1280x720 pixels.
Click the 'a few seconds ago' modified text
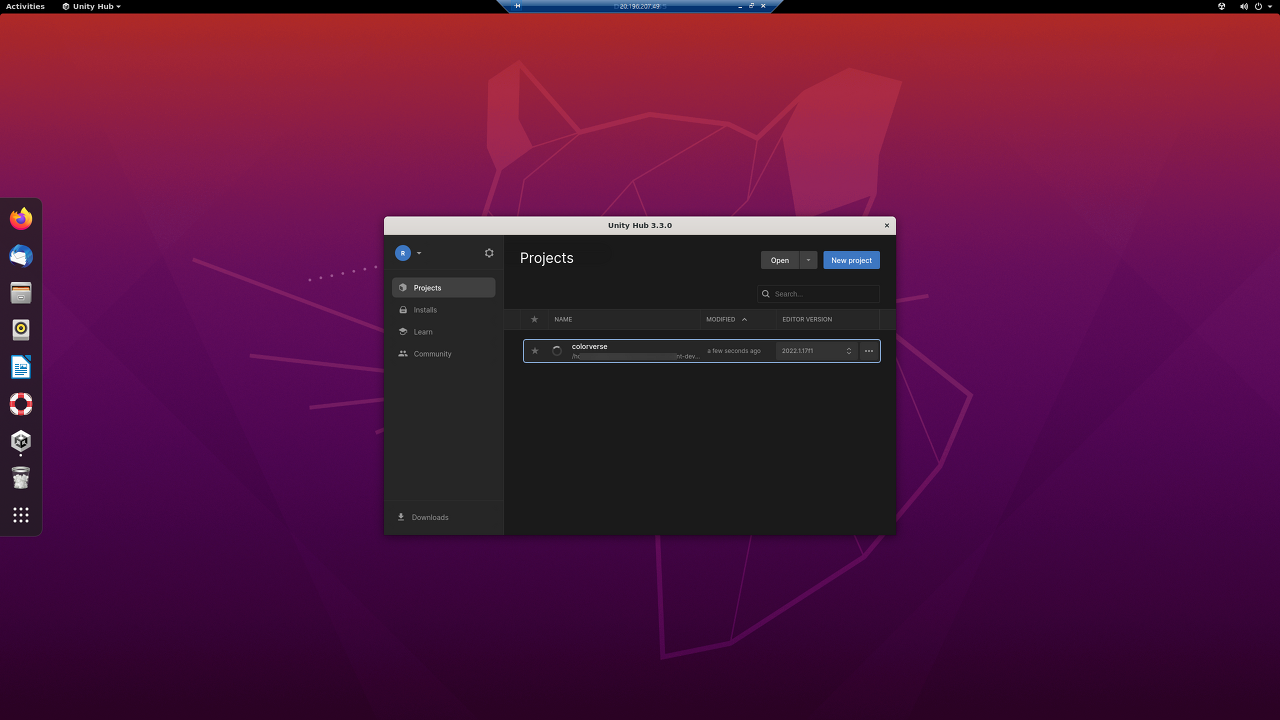click(x=734, y=351)
